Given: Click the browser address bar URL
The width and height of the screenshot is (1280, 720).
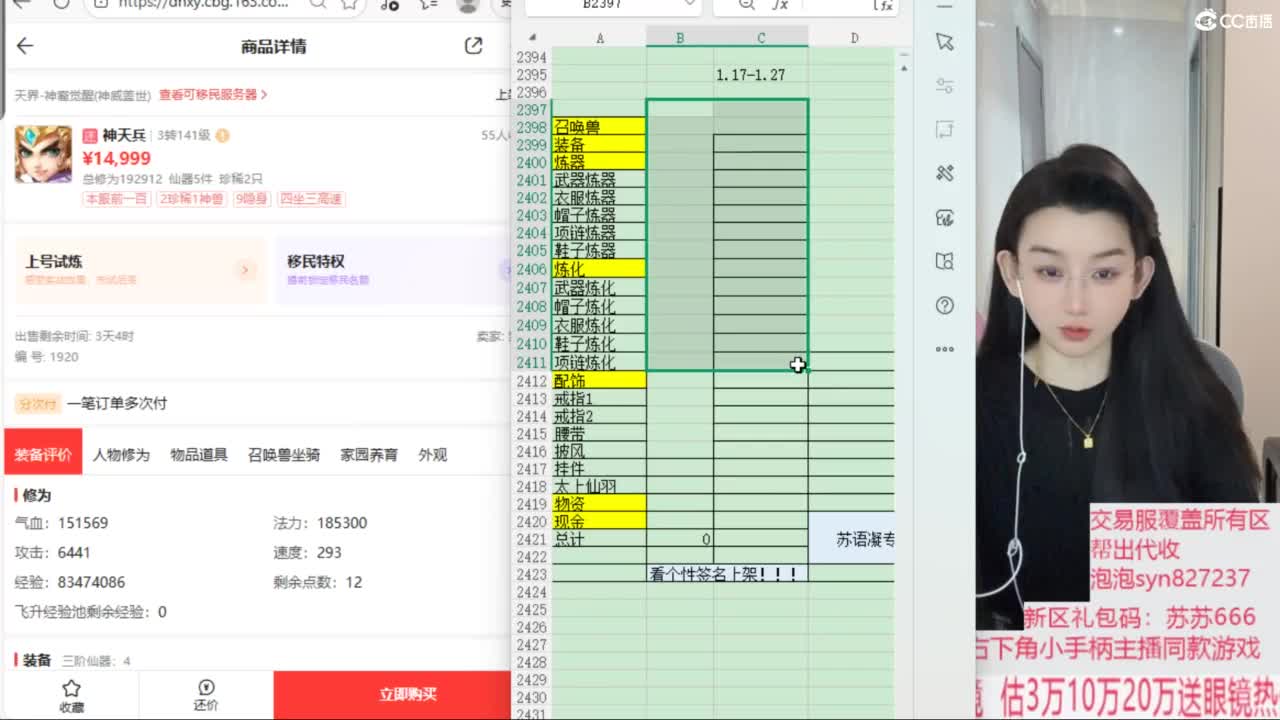Looking at the screenshot, I should coord(204,4).
